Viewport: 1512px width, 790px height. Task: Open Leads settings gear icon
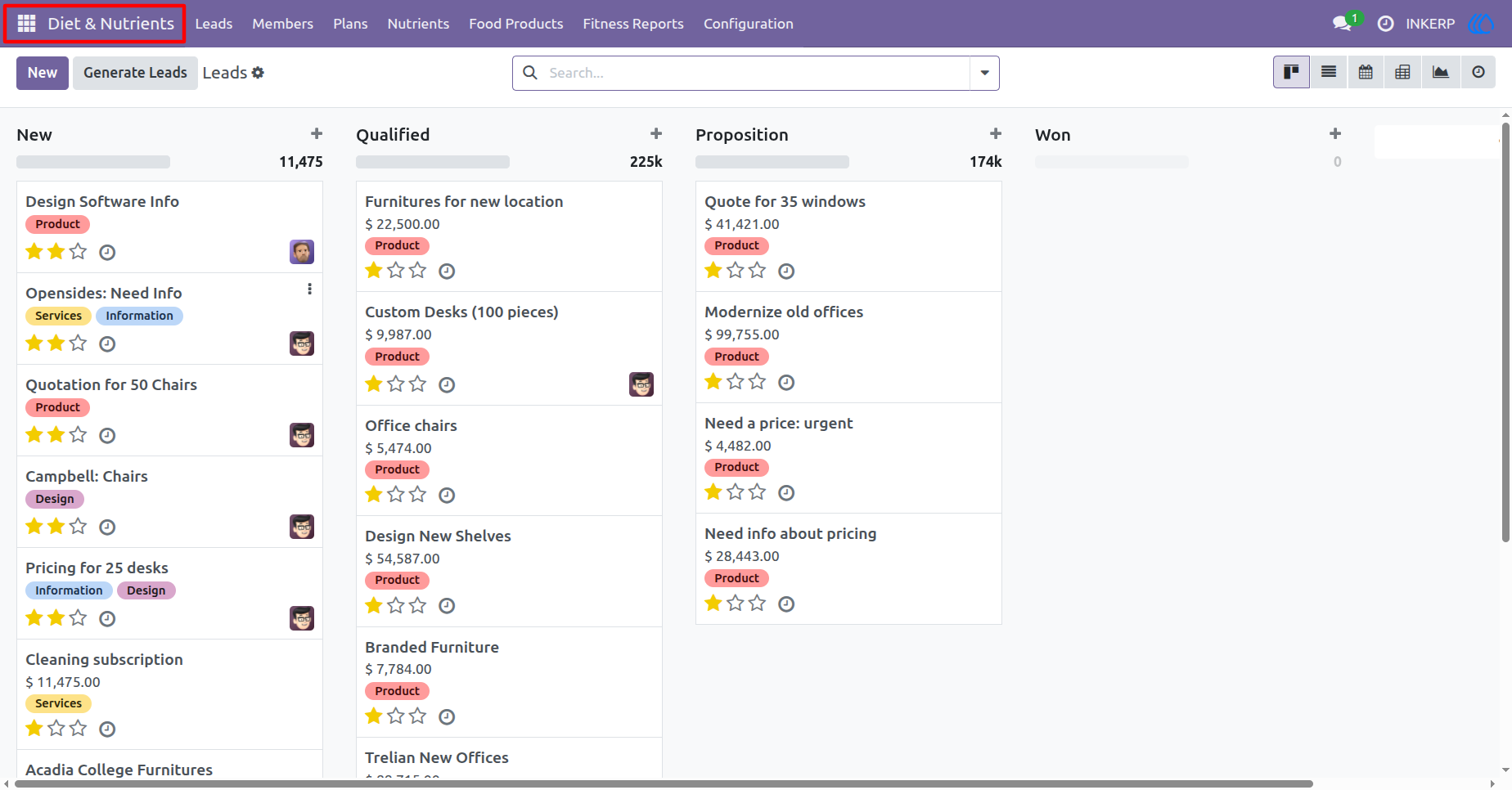pyautogui.click(x=258, y=73)
